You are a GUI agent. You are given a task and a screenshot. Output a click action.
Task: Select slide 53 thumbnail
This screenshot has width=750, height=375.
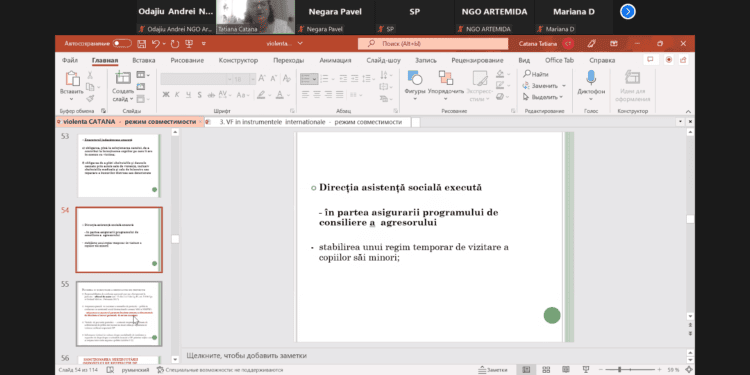coord(119,165)
